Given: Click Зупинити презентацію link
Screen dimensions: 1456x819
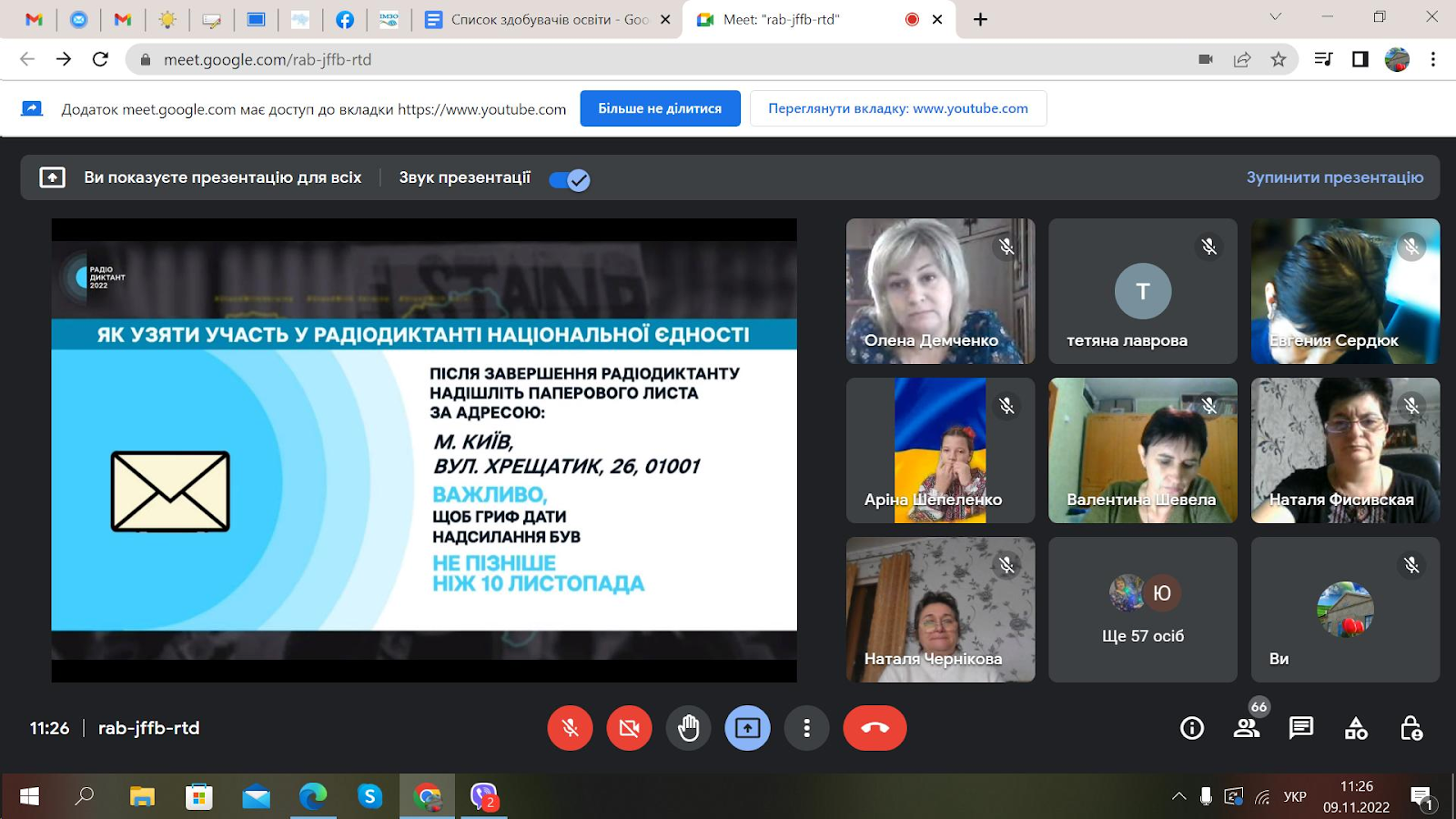Looking at the screenshot, I should pyautogui.click(x=1335, y=177).
